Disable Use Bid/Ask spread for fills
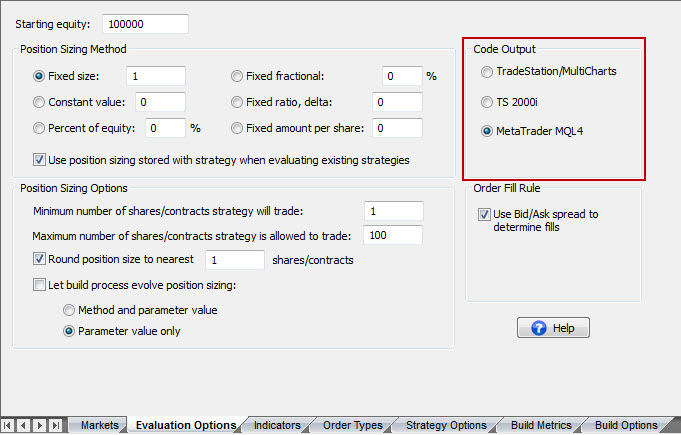 pos(485,214)
